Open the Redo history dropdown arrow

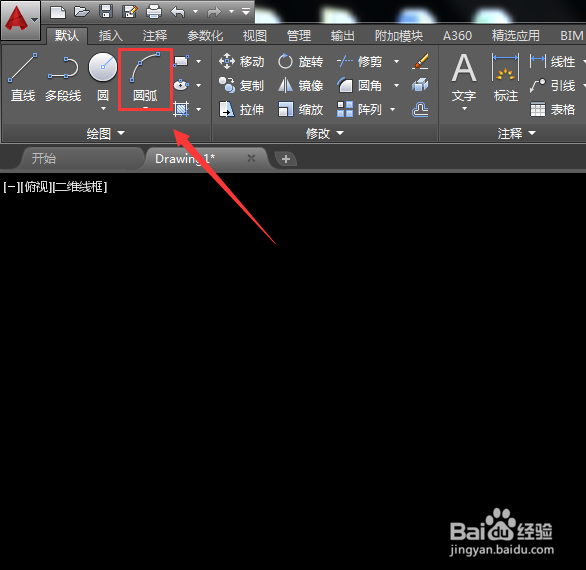[x=231, y=12]
